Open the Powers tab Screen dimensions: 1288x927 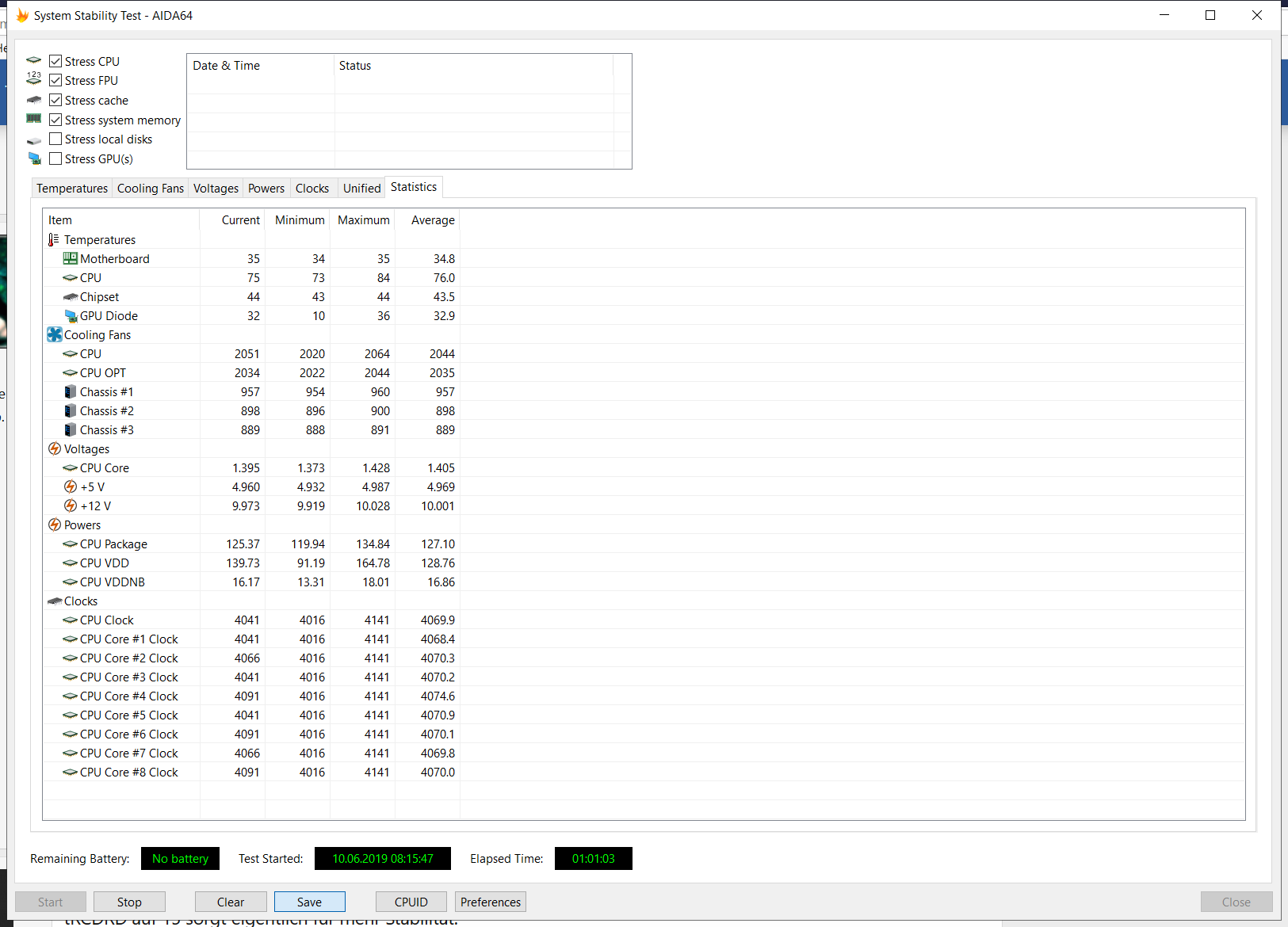(266, 188)
